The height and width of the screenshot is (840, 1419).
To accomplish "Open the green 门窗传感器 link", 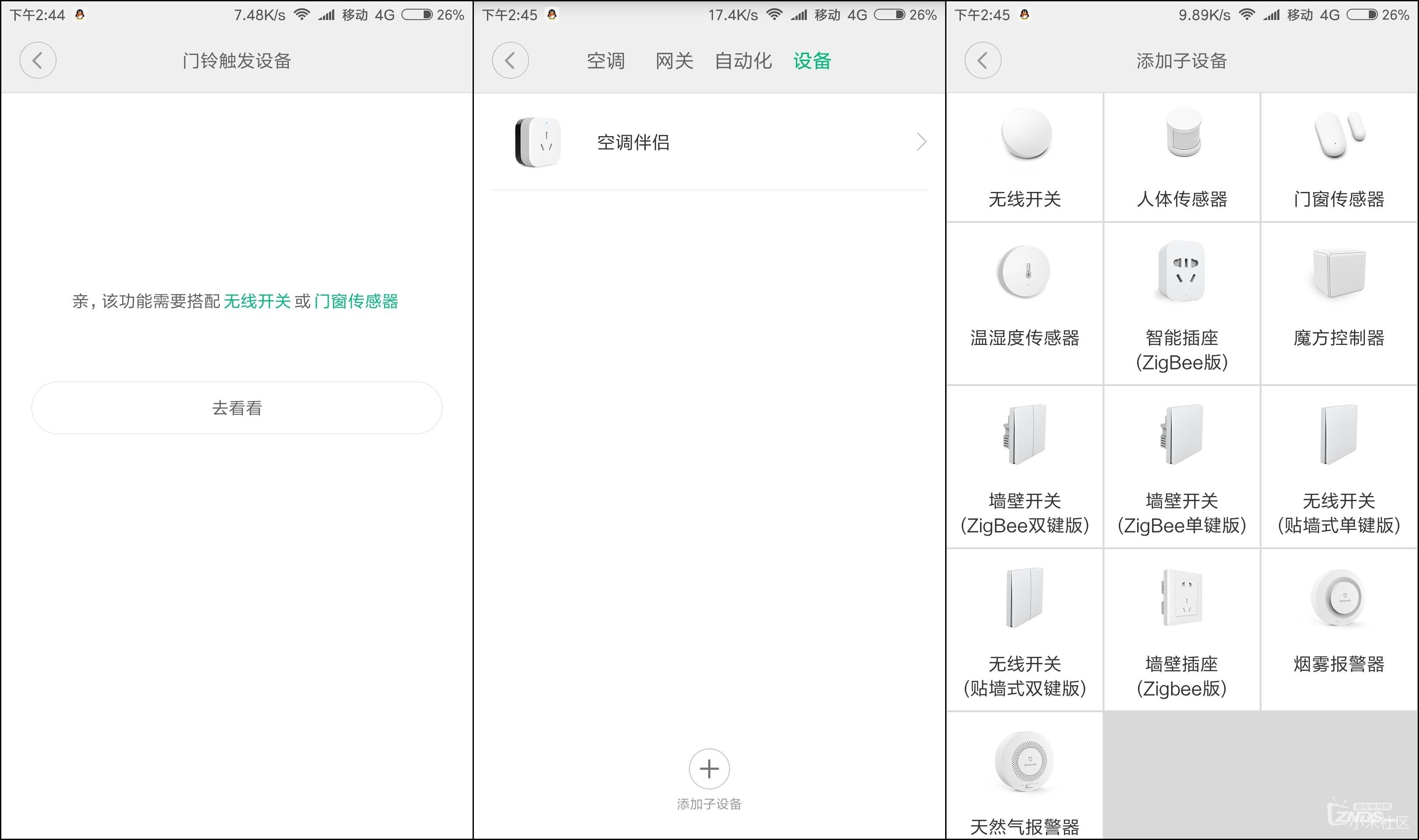I will [356, 301].
